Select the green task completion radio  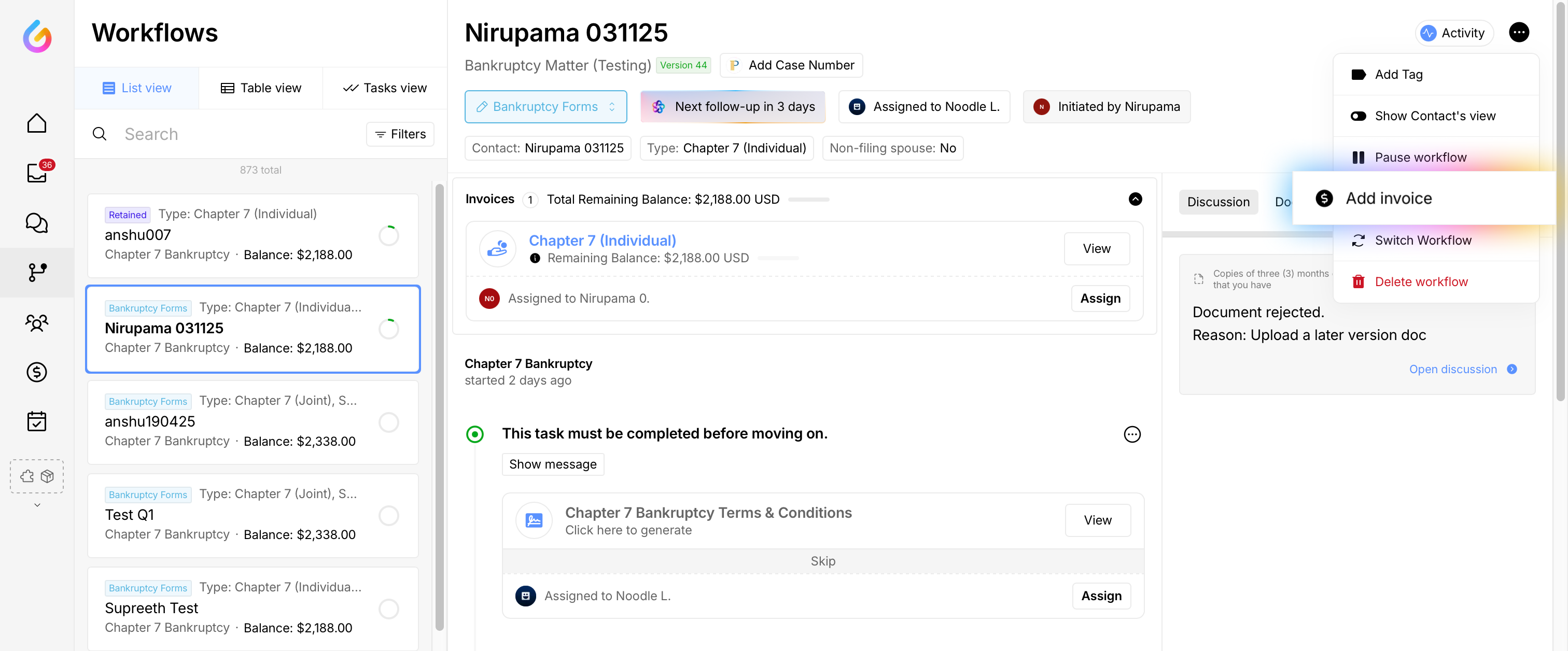click(475, 434)
